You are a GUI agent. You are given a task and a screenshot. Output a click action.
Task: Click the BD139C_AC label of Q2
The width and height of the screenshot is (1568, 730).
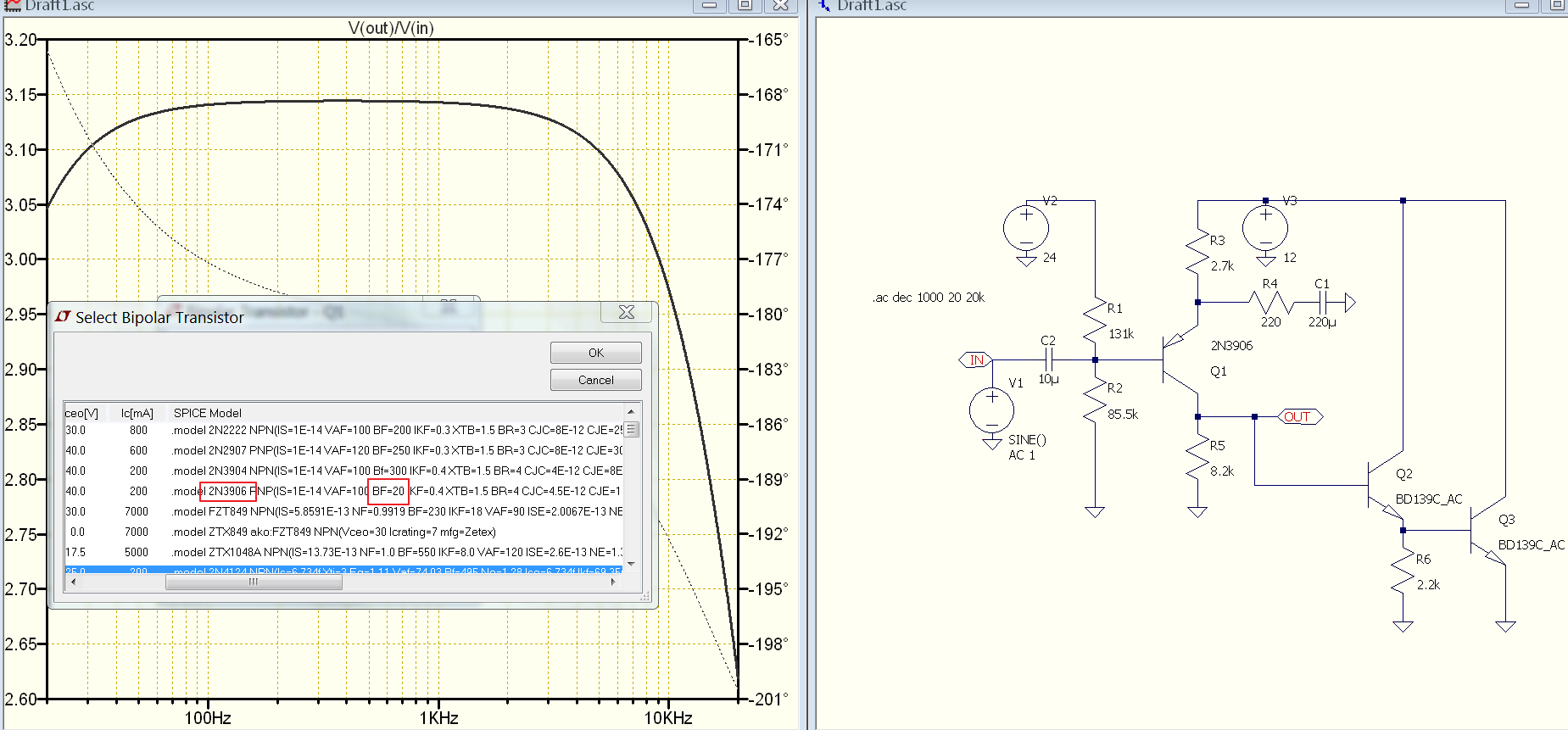tap(1429, 499)
